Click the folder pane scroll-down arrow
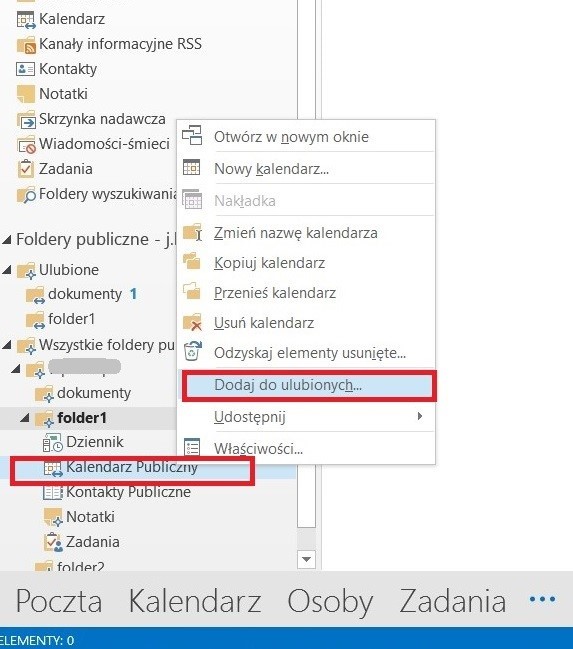Screen dimensions: 573x649 click(306, 559)
